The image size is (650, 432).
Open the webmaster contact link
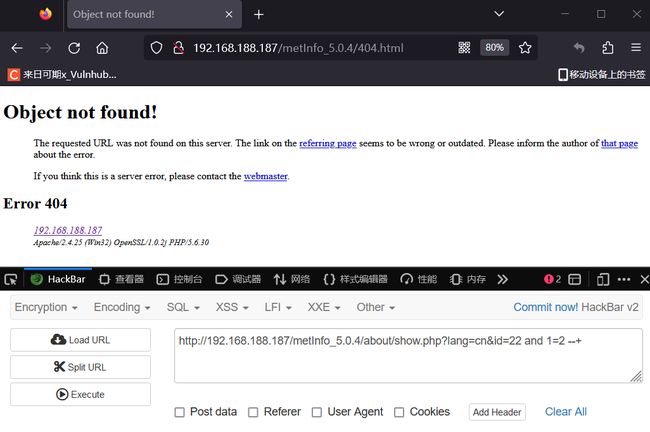coord(266,176)
